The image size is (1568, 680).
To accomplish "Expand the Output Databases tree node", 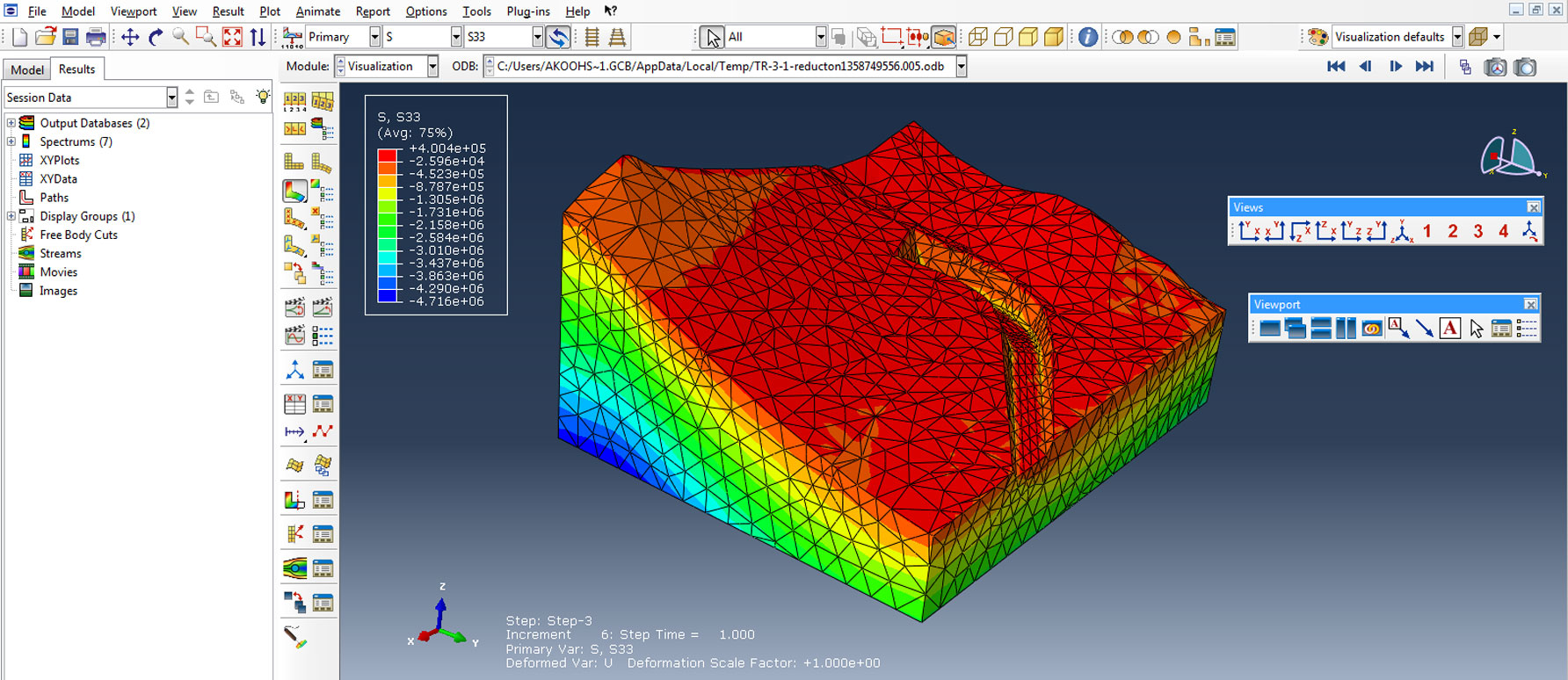I will pos(11,123).
